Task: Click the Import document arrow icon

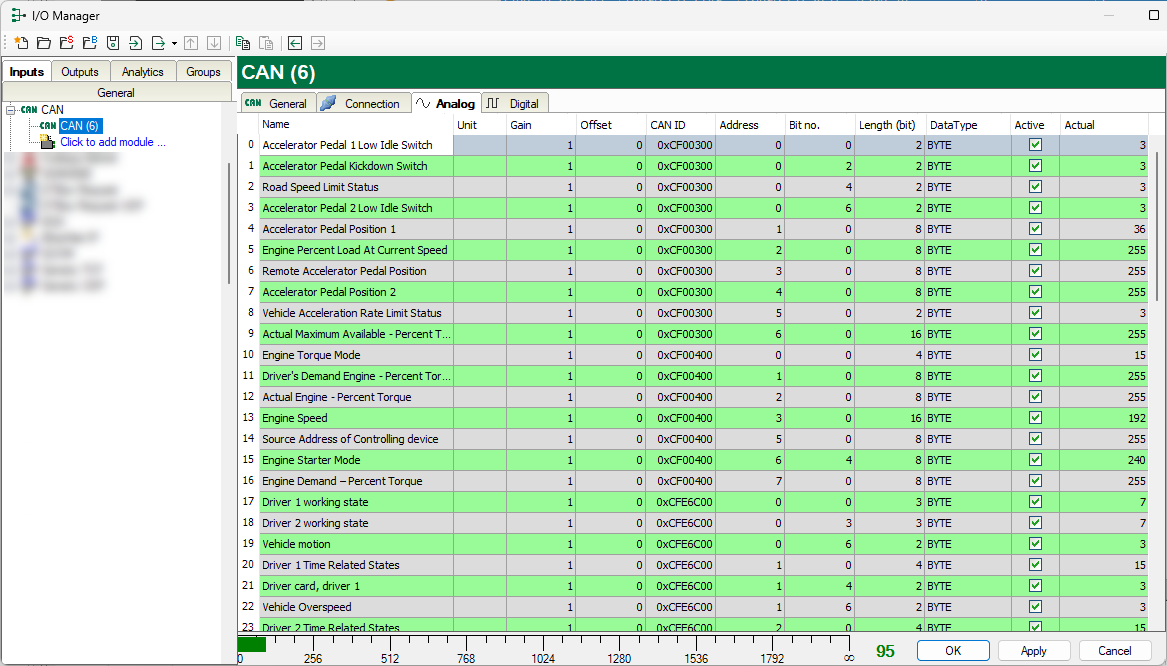Action: (135, 43)
